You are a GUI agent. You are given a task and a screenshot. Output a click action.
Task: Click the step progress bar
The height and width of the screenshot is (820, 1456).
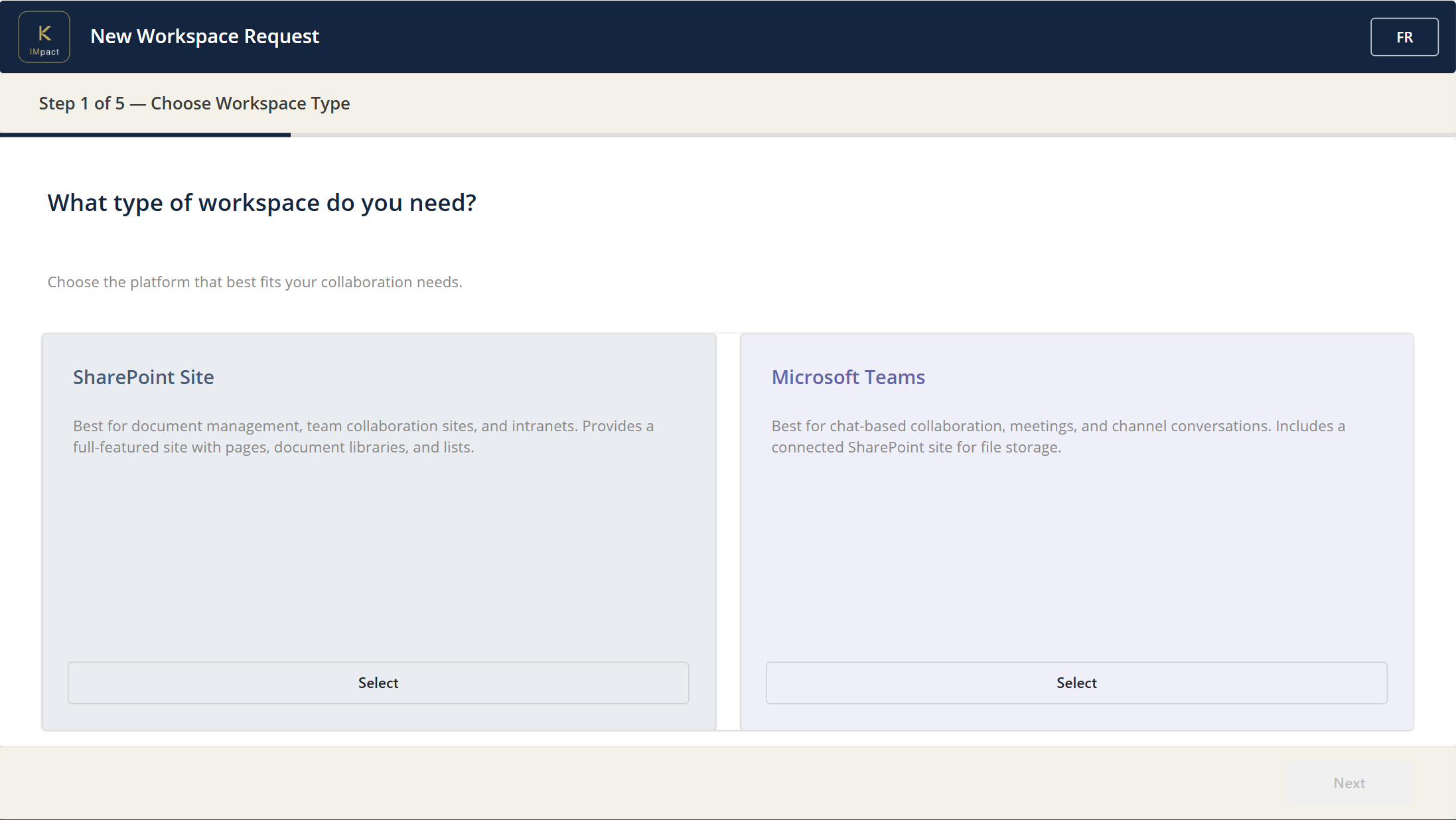tap(728, 135)
